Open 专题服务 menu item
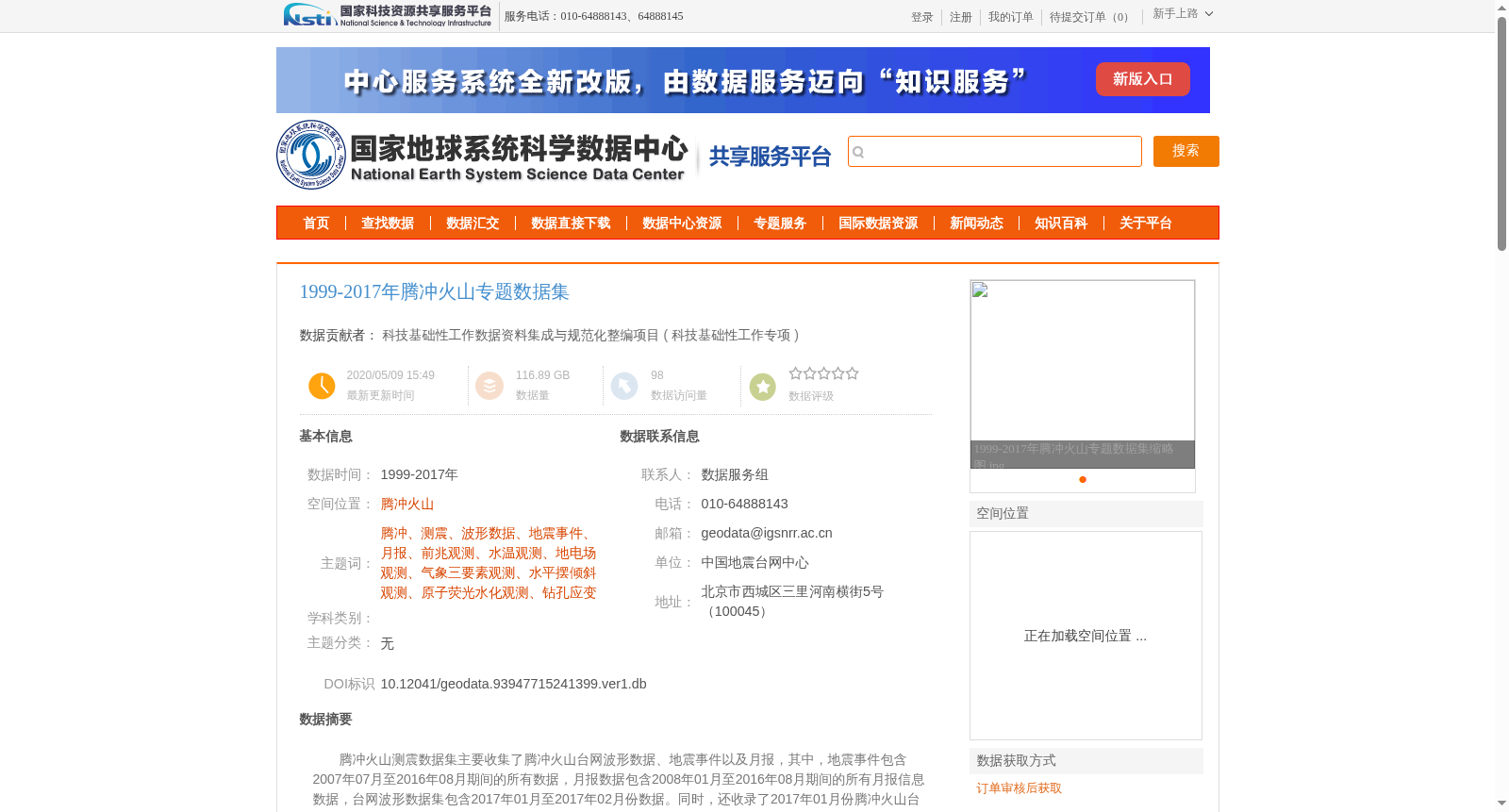 click(780, 223)
